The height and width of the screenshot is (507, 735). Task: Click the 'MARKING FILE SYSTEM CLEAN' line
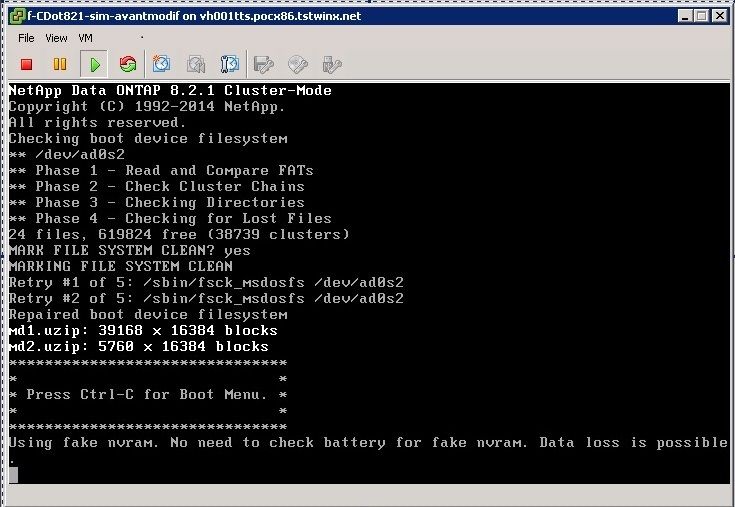point(120,267)
